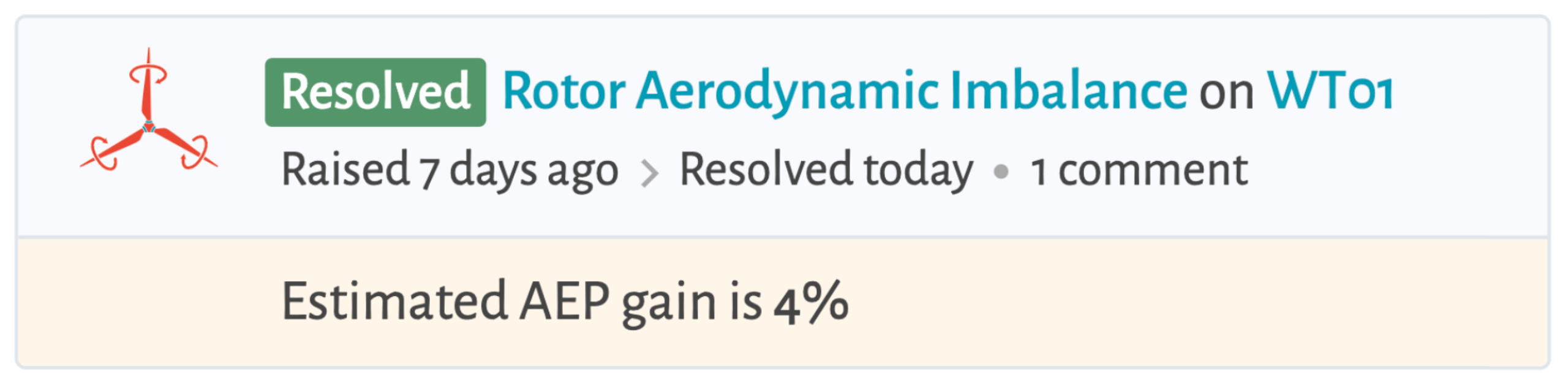Image resolution: width=1568 pixels, height=386 pixels.
Task: Click the word 'on' in the title
Action: point(1226,93)
